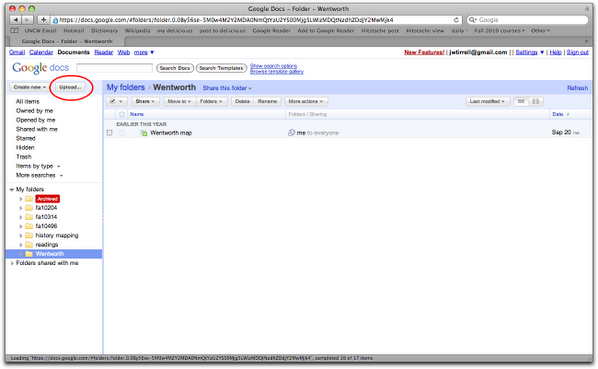Click the browser URL address field
Image resolution: width=598 pixels, height=369 pixels.
256,20
